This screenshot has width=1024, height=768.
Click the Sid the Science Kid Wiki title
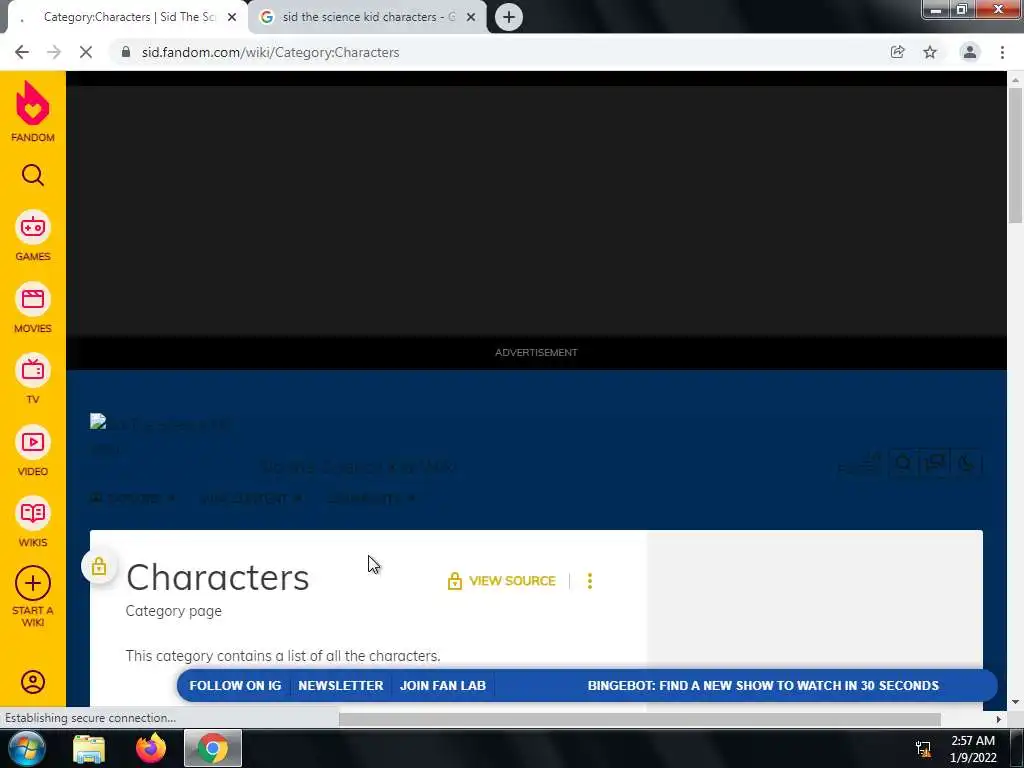pyautogui.click(x=359, y=467)
